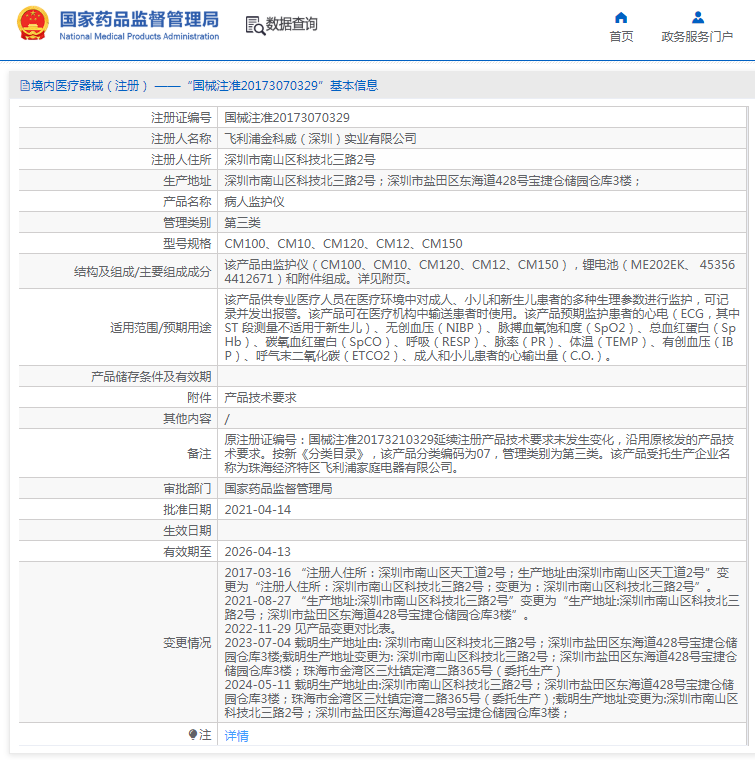Click the national emblem logo

click(x=32, y=23)
